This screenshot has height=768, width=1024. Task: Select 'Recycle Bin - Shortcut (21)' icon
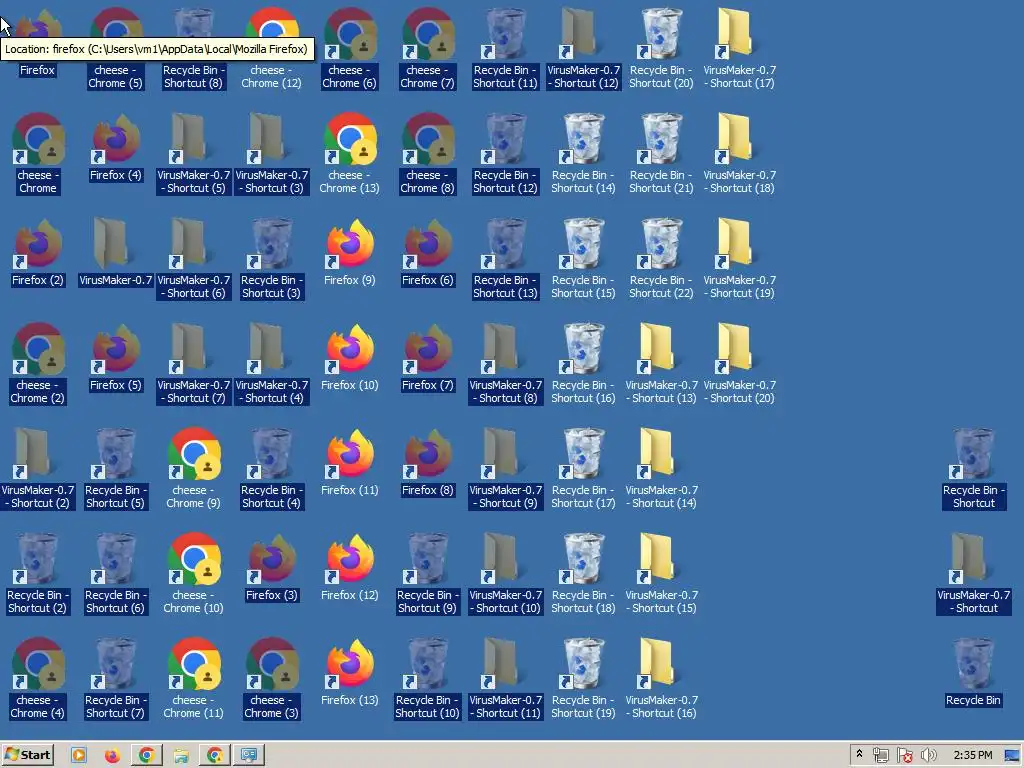(x=661, y=154)
